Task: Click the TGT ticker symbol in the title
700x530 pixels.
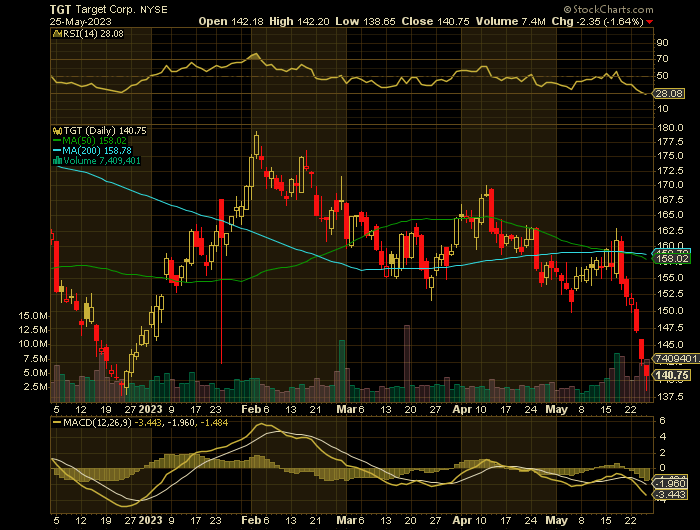Action: [60, 9]
